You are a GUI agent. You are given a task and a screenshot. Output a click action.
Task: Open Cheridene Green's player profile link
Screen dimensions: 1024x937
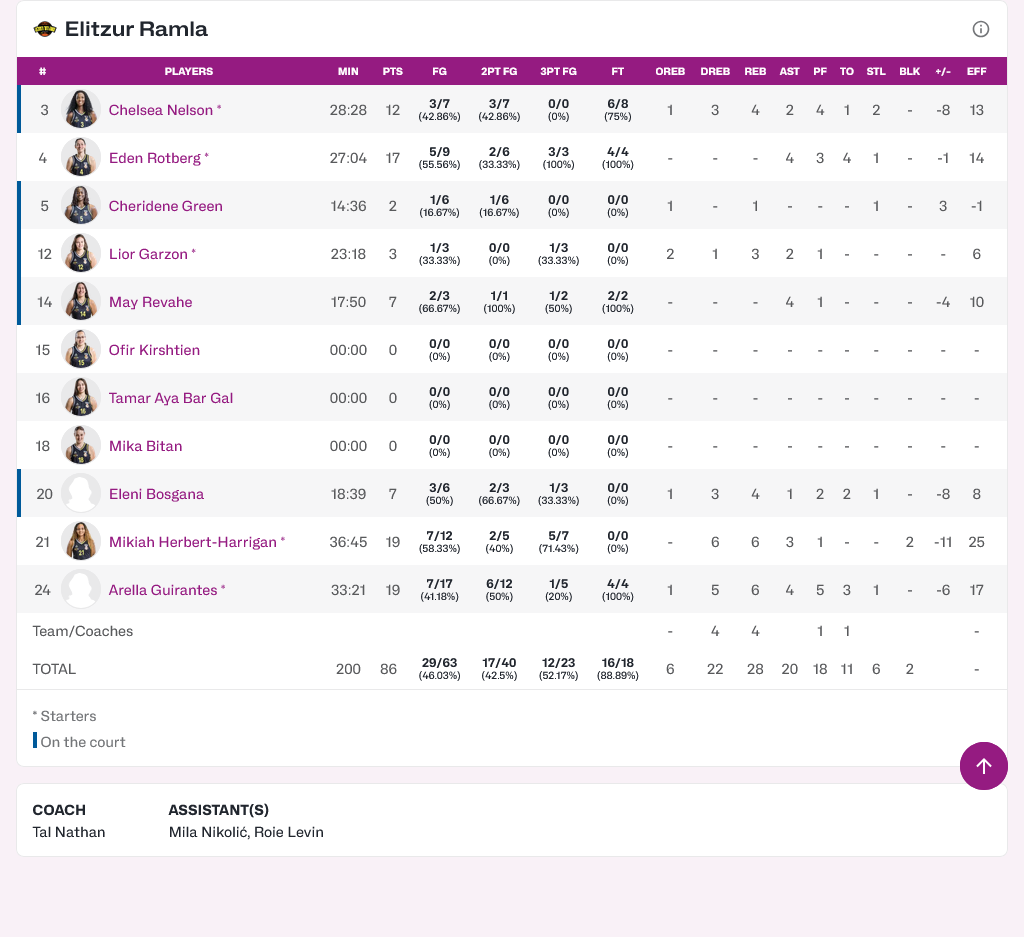165,206
